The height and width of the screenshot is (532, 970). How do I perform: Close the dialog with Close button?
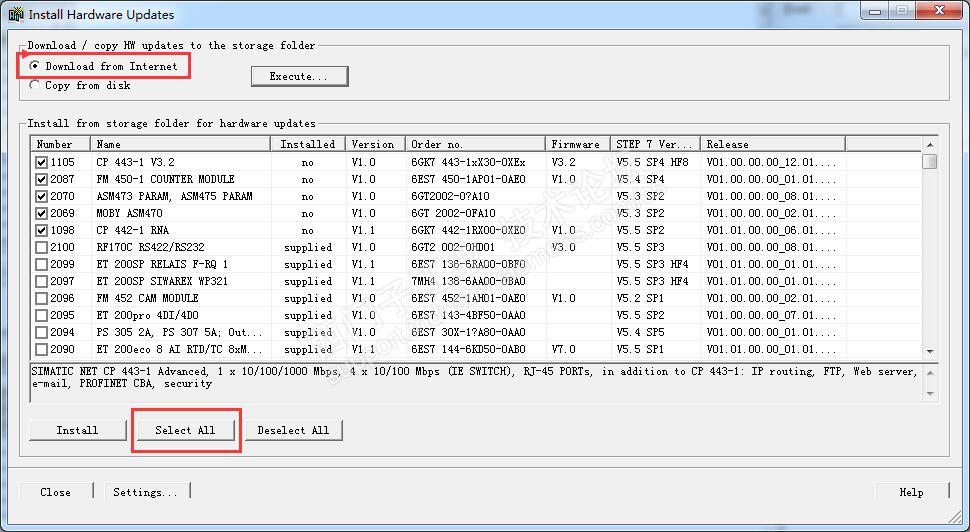coord(56,492)
